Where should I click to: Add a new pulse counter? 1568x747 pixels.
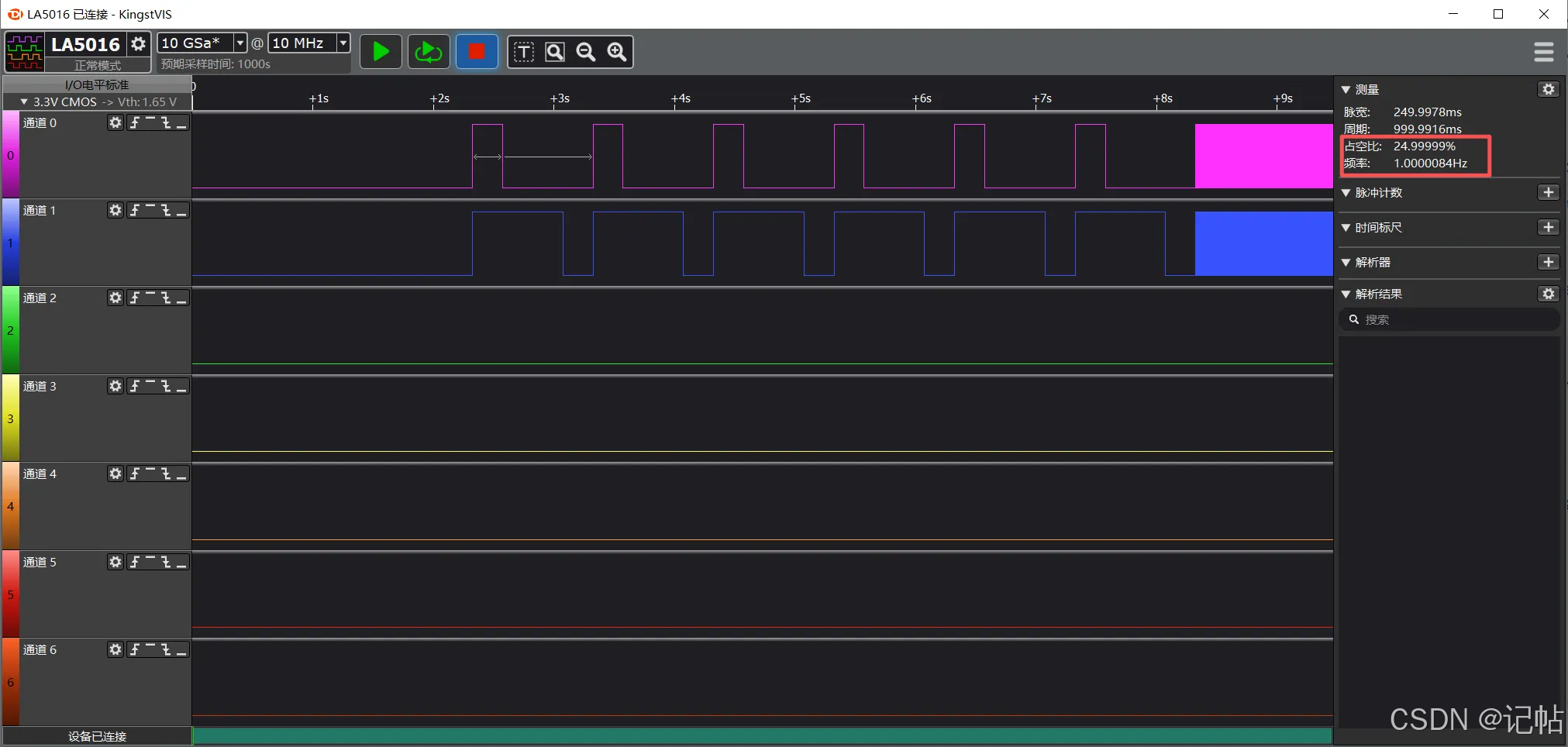[x=1548, y=192]
